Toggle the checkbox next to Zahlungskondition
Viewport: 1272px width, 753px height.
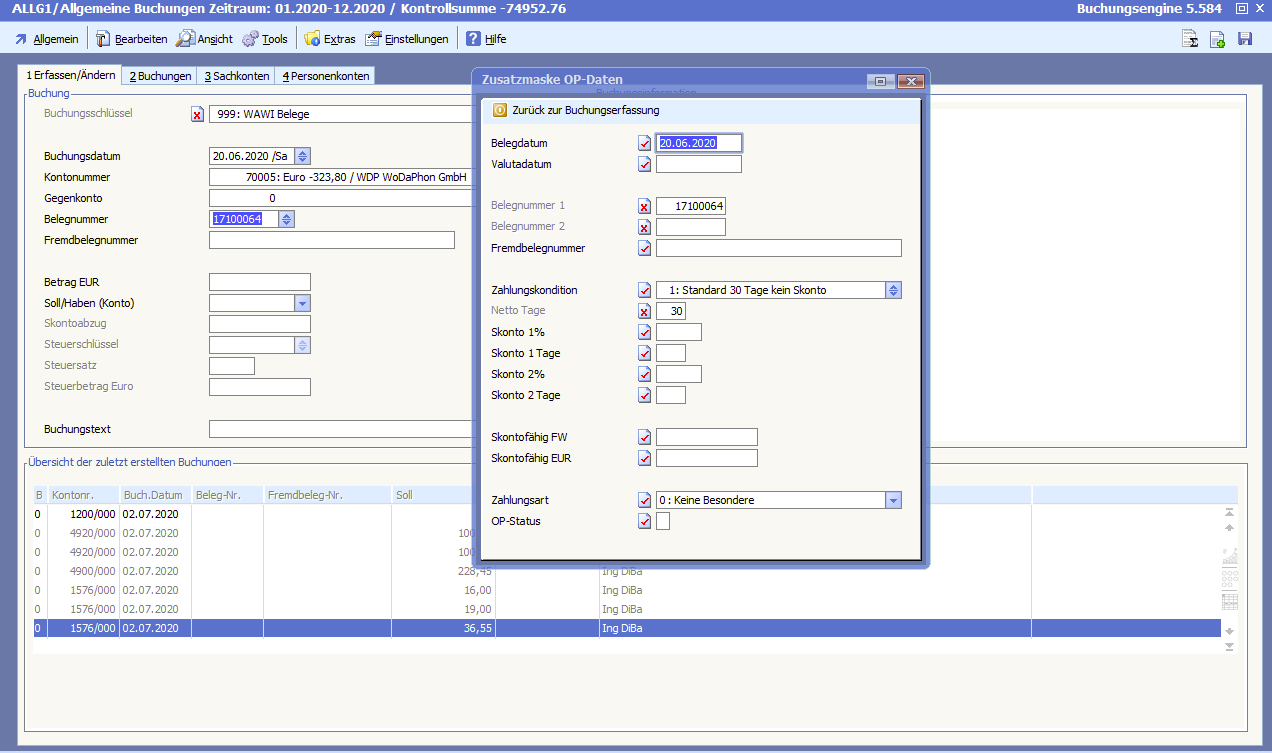tap(644, 290)
